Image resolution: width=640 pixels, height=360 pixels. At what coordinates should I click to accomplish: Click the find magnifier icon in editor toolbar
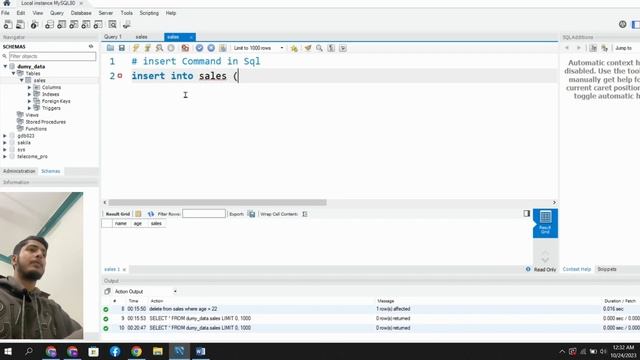pos(319,48)
